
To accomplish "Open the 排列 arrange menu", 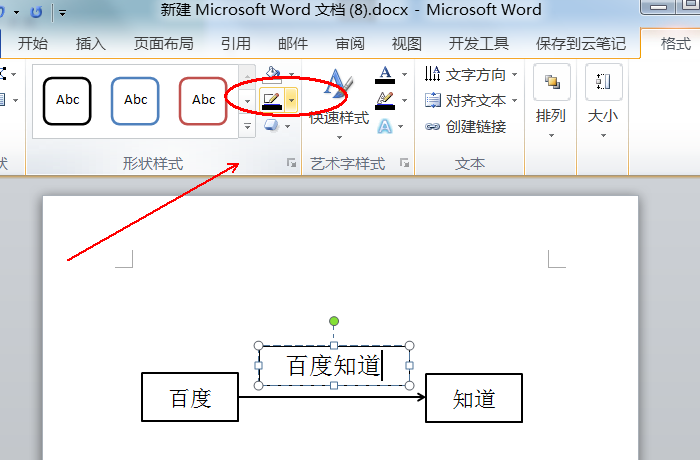I will pos(551,102).
